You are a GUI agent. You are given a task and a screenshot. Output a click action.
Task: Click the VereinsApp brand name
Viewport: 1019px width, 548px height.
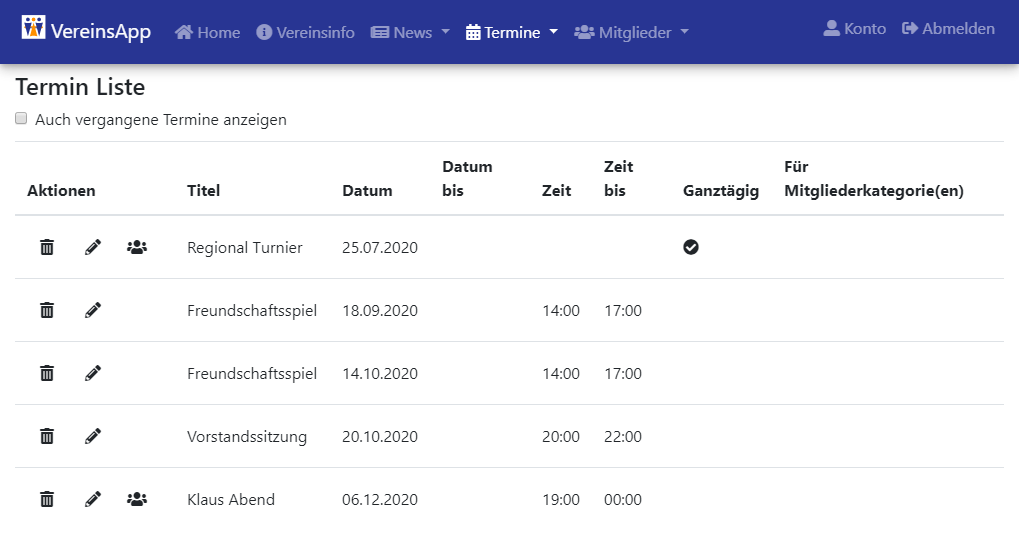(x=101, y=31)
